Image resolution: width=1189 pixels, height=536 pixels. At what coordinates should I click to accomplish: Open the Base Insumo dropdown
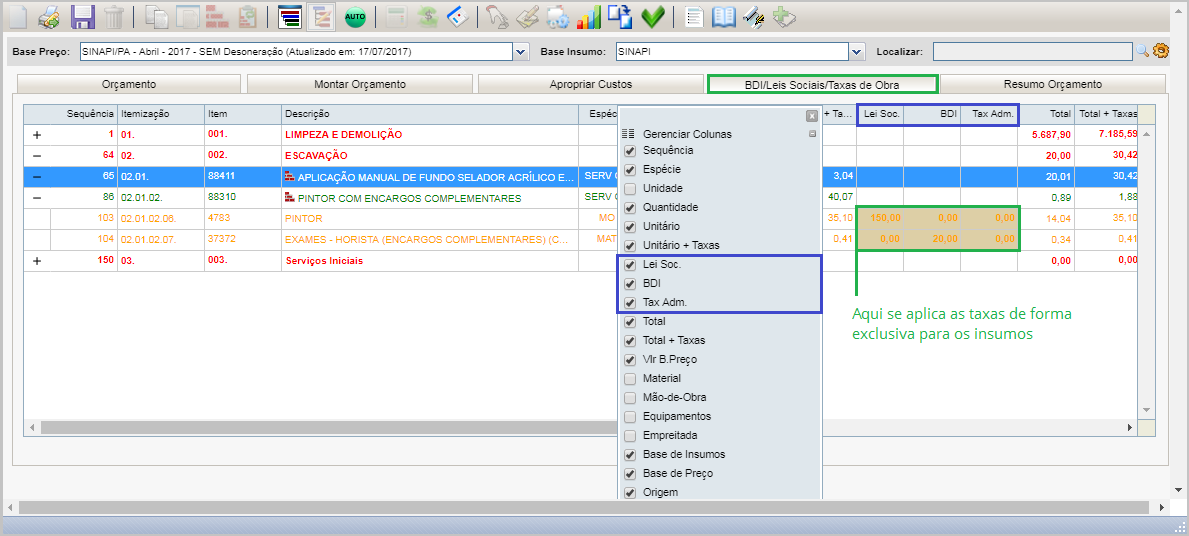coord(857,52)
